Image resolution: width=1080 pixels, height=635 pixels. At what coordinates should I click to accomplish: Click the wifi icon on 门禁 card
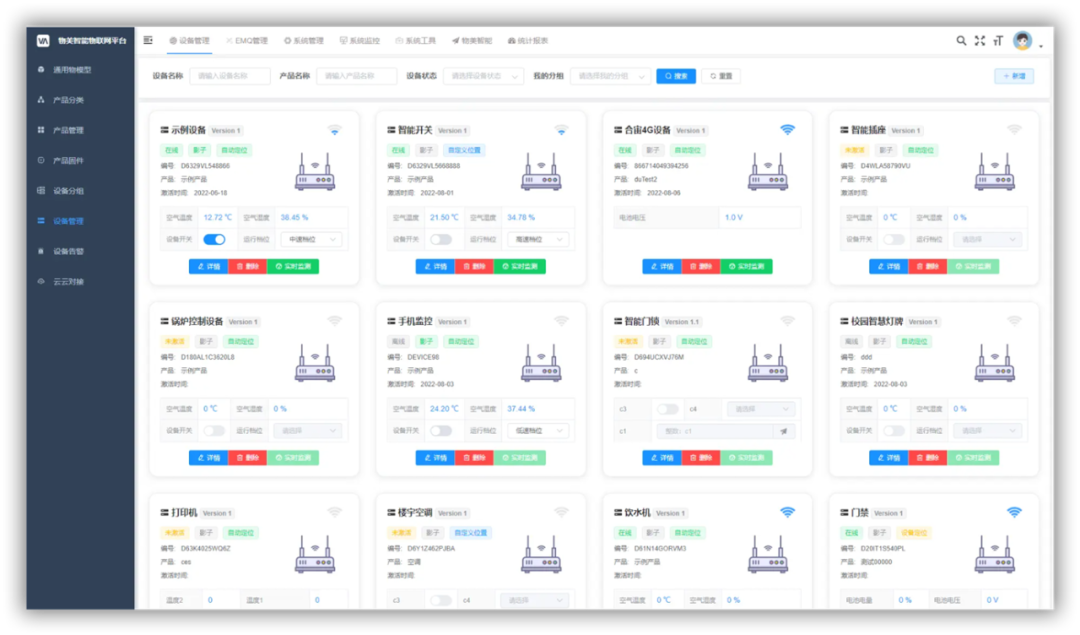coord(1014,512)
